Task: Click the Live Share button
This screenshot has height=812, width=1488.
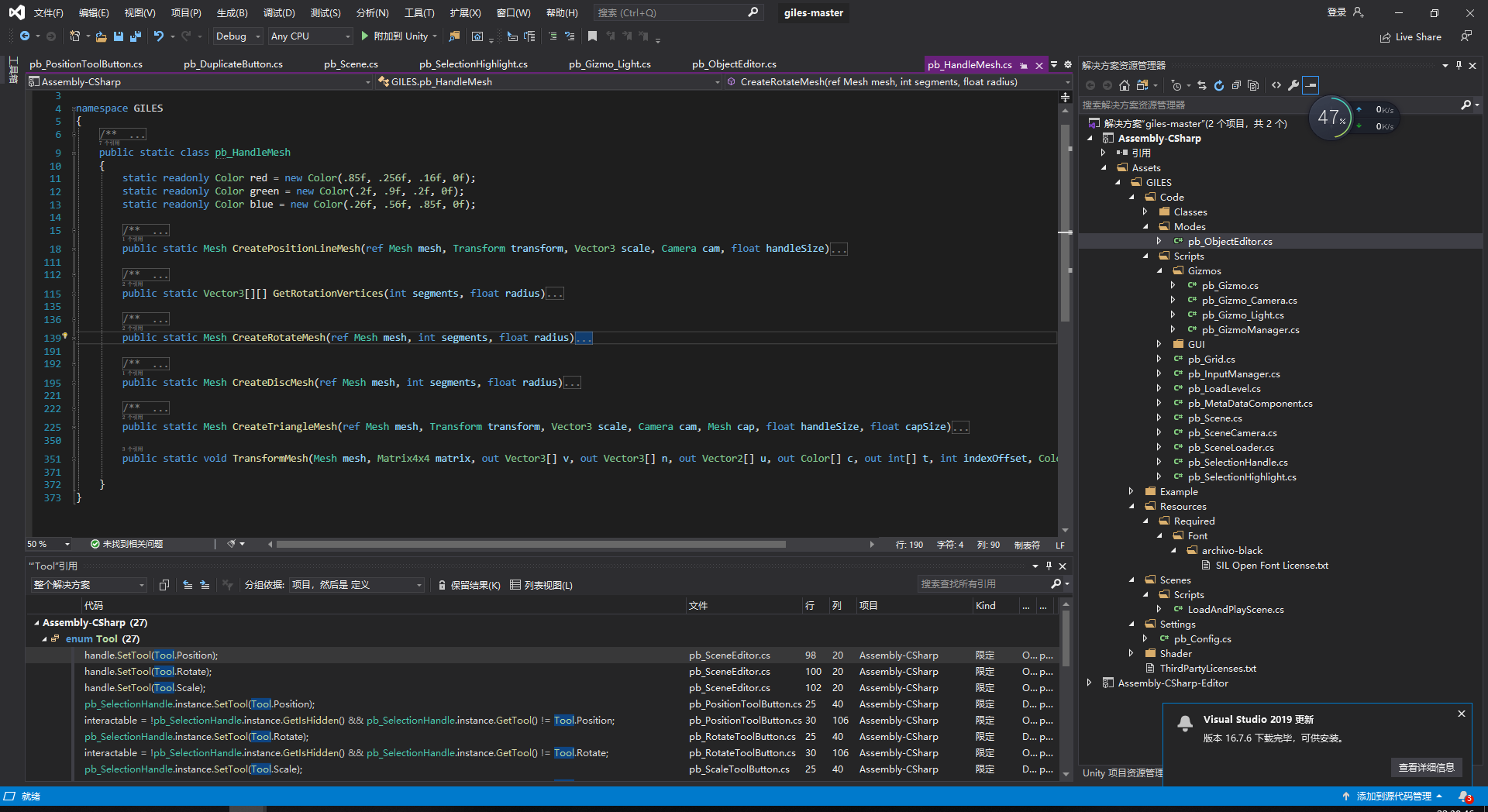Action: [x=1410, y=37]
